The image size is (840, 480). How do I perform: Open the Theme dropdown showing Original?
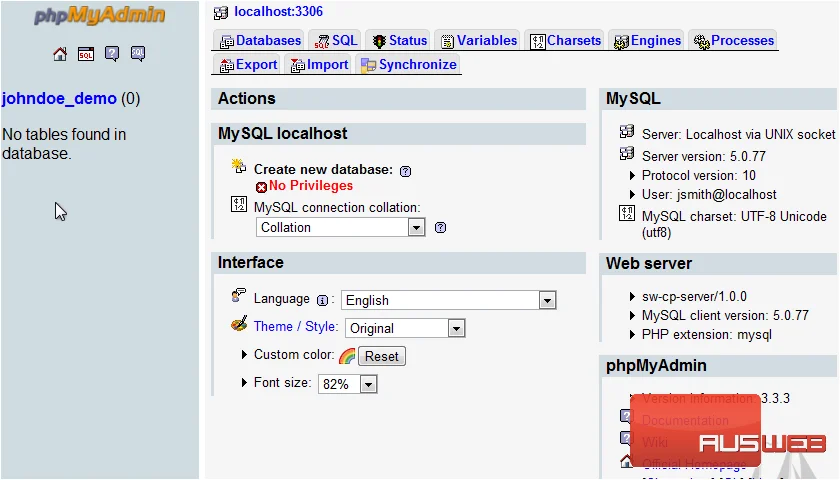point(406,328)
